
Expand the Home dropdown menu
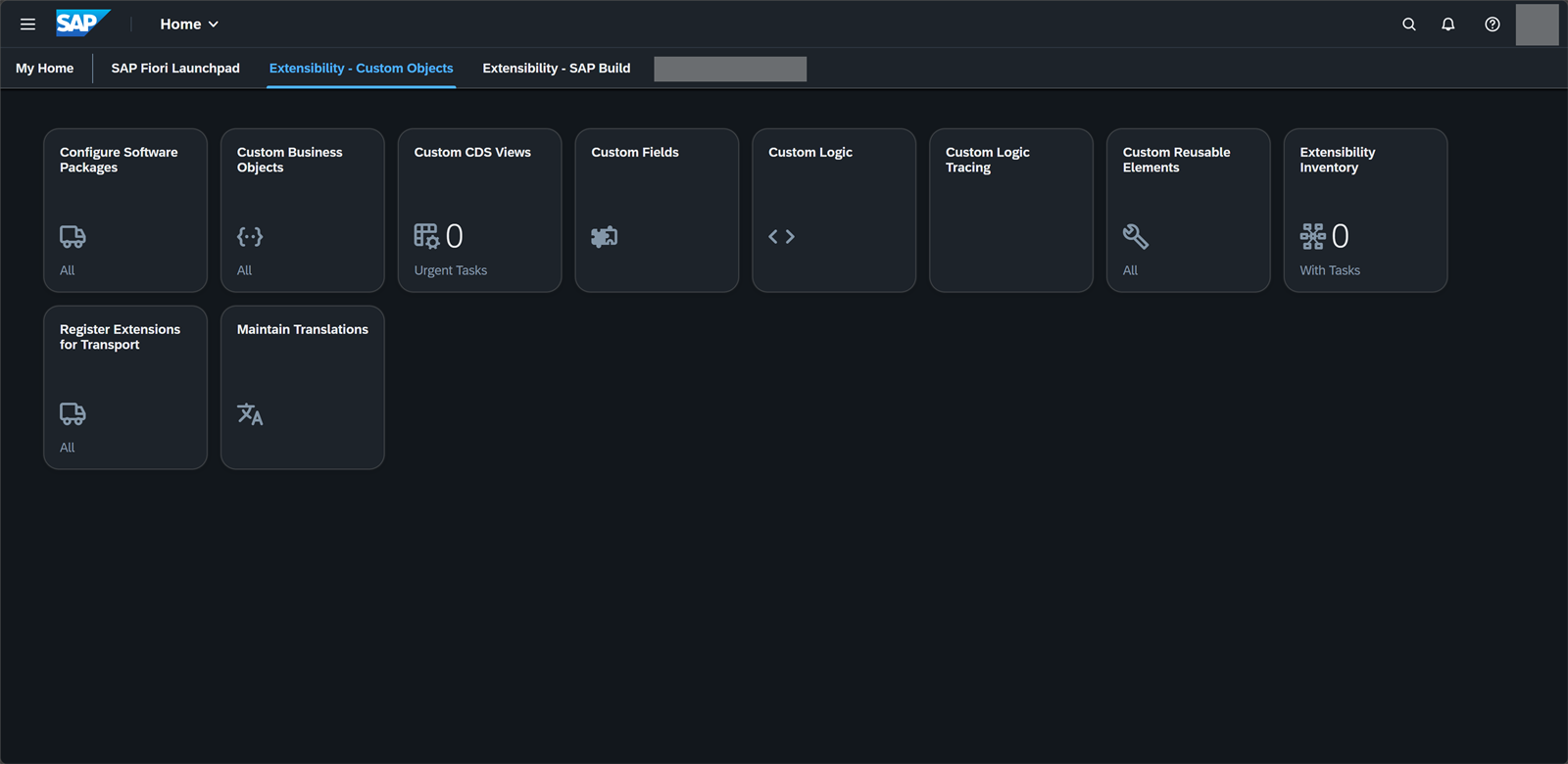pos(189,24)
